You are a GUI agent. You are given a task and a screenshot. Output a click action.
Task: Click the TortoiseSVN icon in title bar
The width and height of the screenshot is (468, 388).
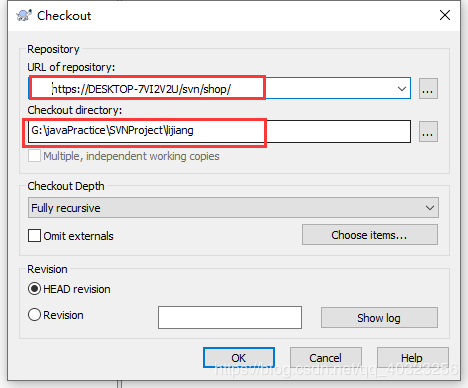pos(24,15)
